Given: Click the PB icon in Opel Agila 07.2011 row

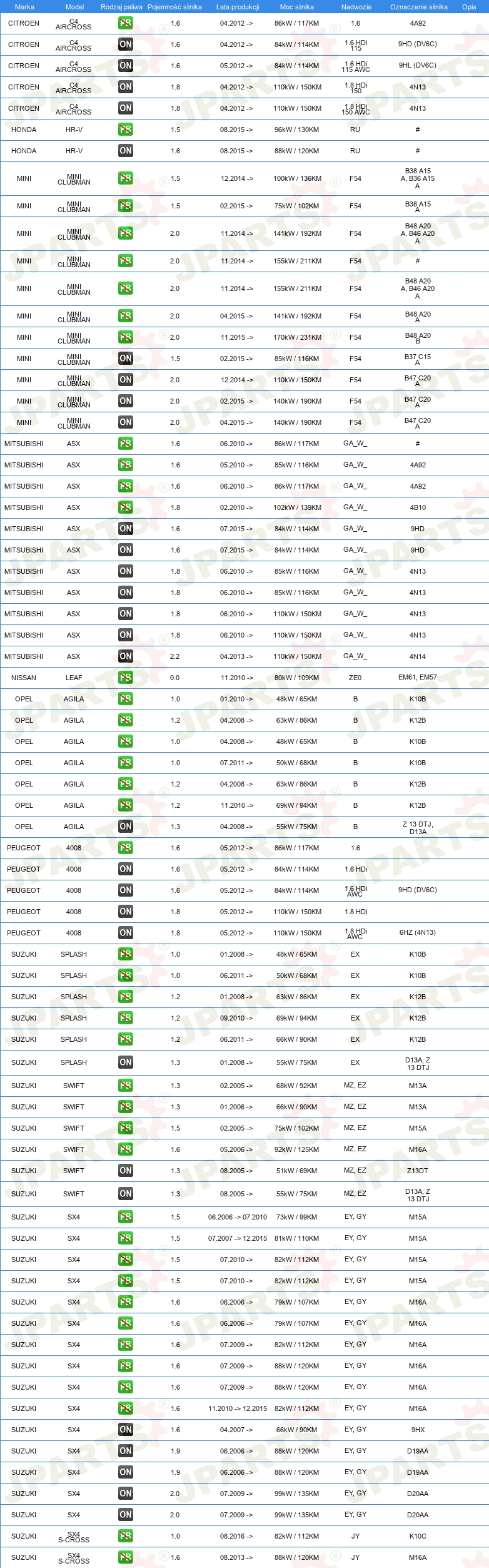Looking at the screenshot, I should point(125,763).
